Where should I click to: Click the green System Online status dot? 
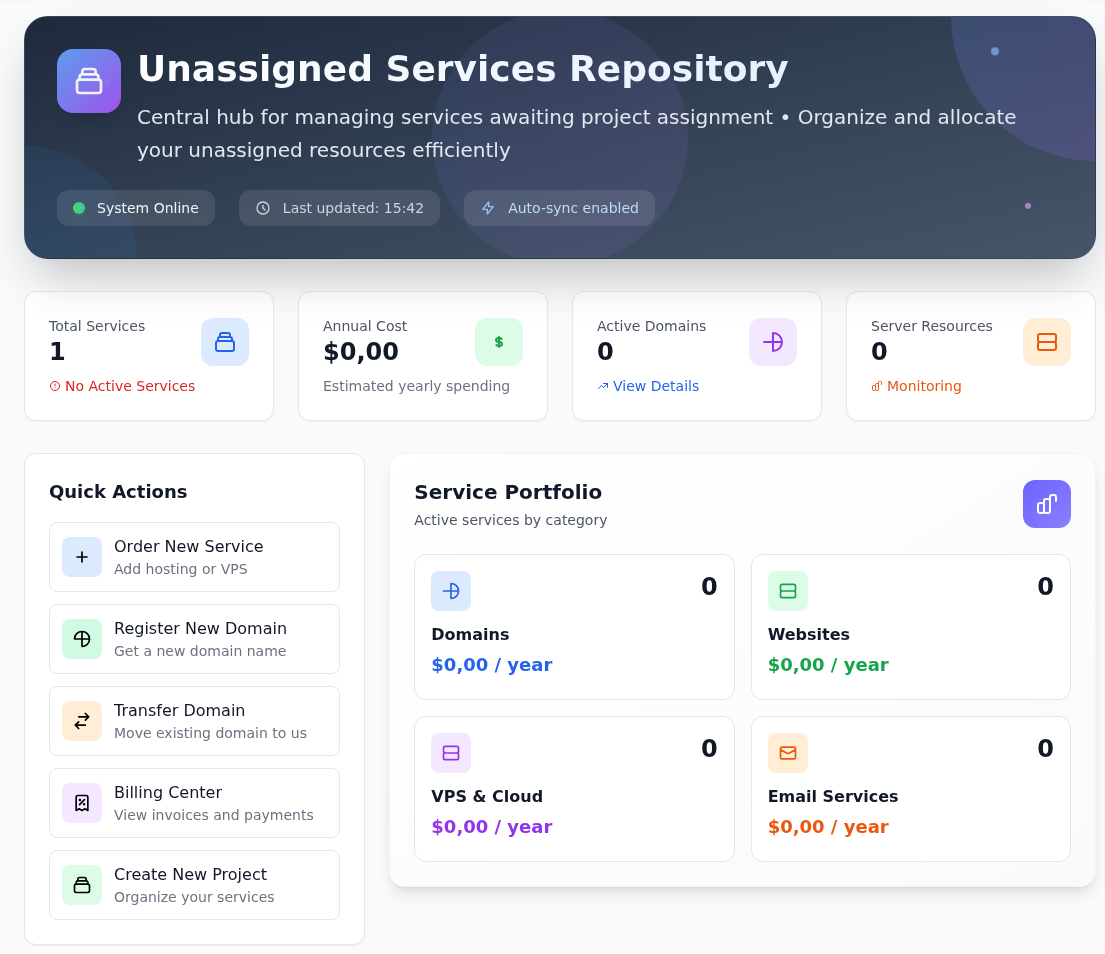click(79, 208)
